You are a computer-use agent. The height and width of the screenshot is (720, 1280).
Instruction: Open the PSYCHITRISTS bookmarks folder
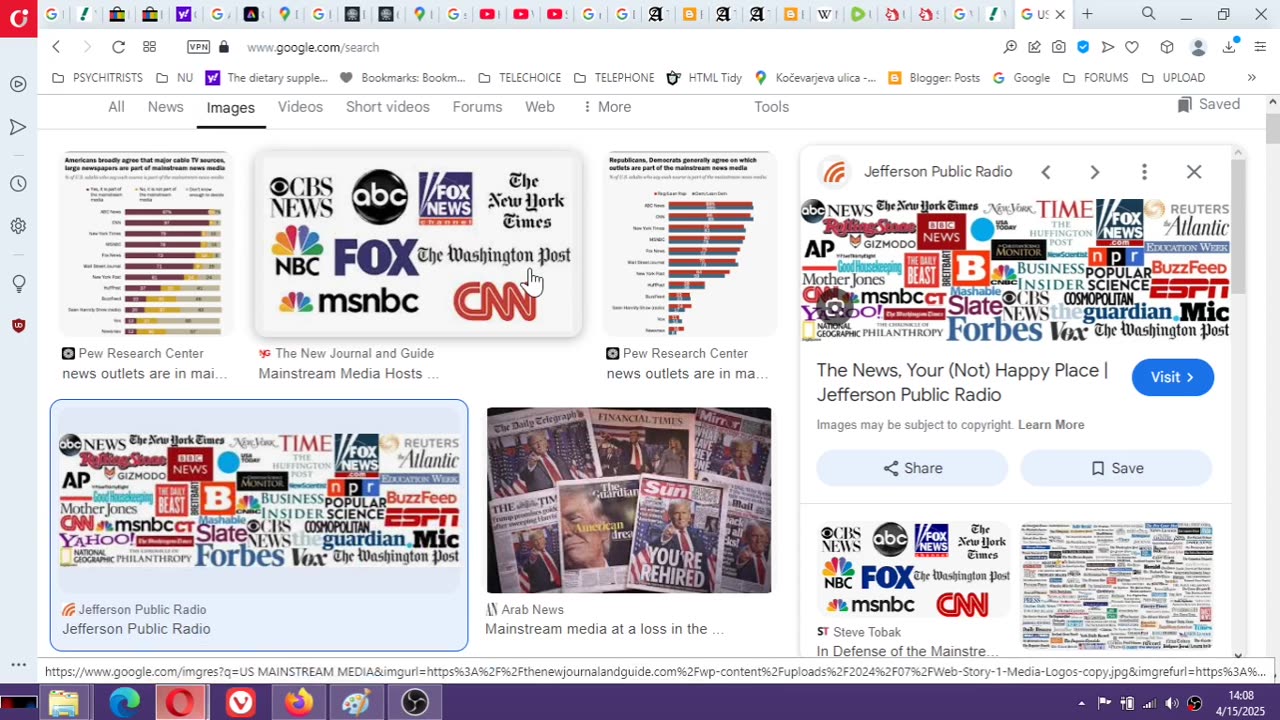coord(97,78)
